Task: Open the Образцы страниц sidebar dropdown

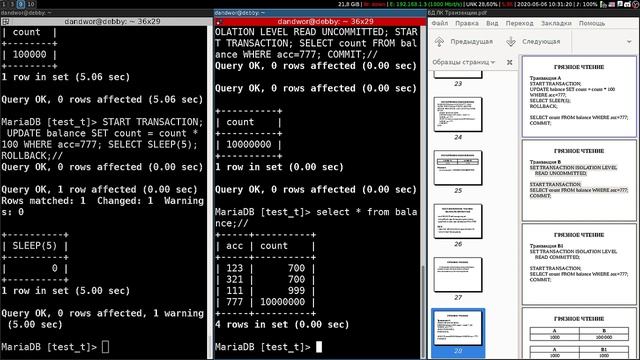Action: click(464, 62)
